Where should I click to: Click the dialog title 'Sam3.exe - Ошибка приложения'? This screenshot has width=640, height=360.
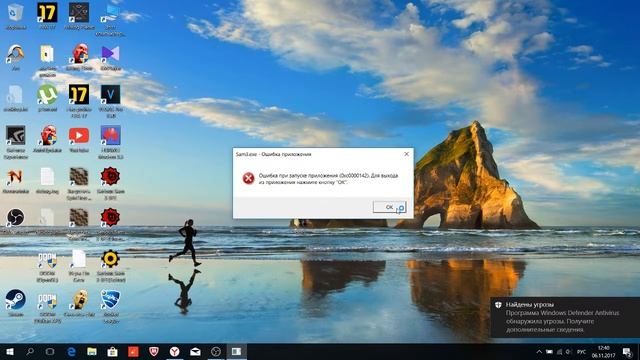point(273,154)
